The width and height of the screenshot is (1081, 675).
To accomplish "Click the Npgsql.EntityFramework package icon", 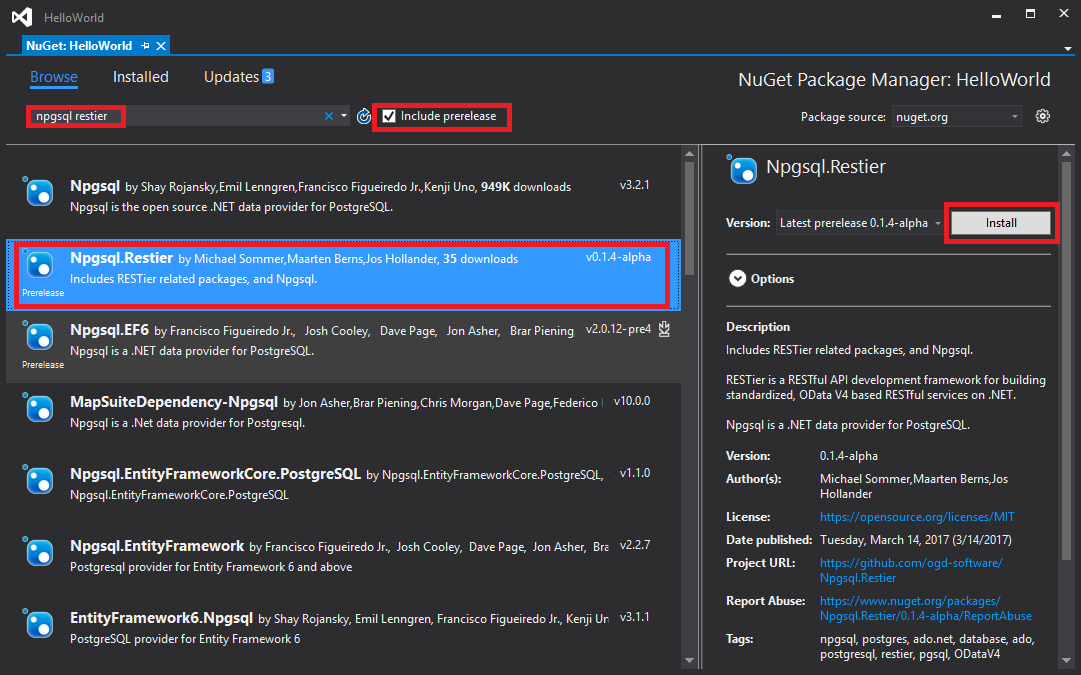I will pyautogui.click(x=38, y=552).
